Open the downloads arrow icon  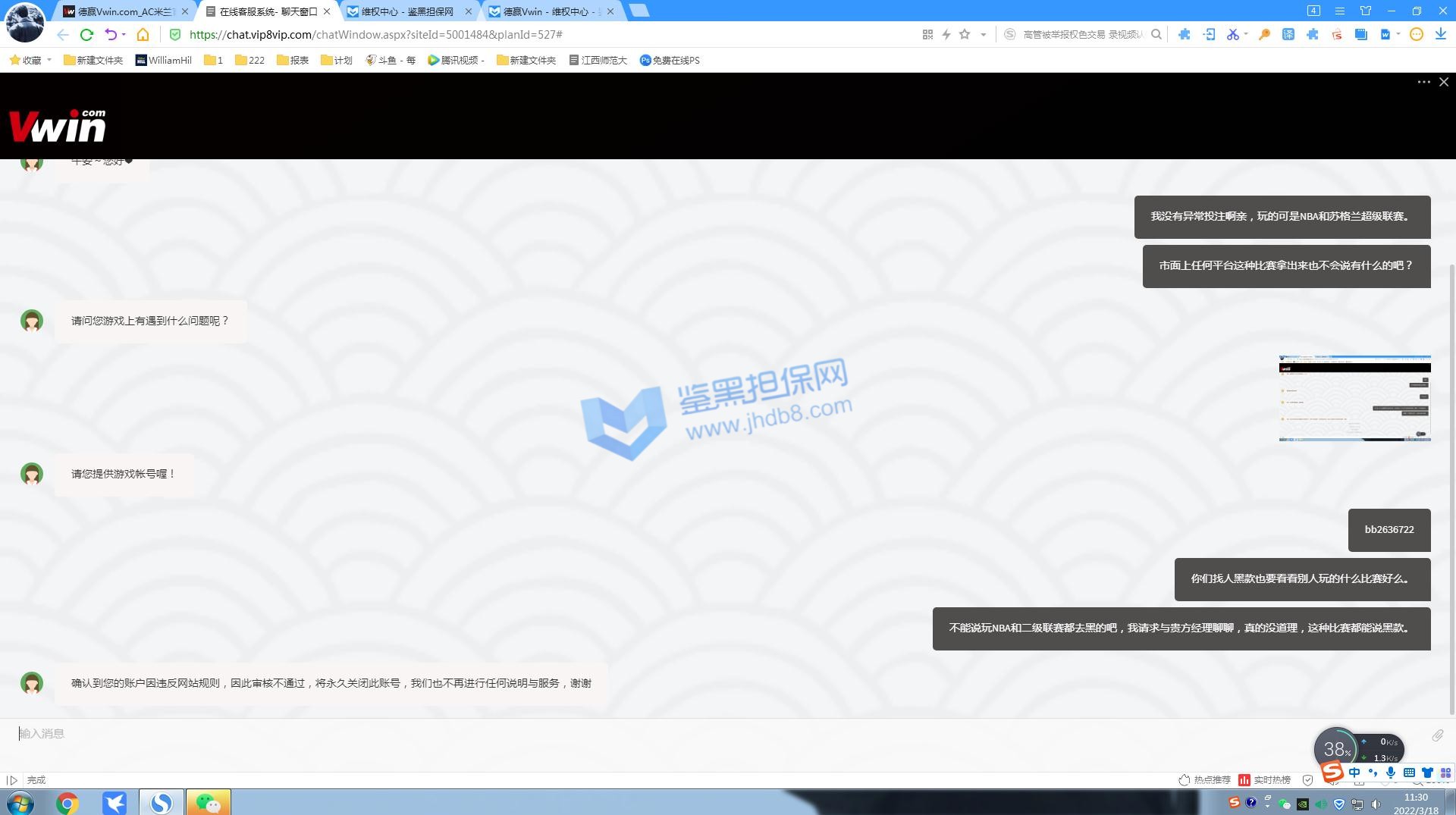(x=1440, y=34)
